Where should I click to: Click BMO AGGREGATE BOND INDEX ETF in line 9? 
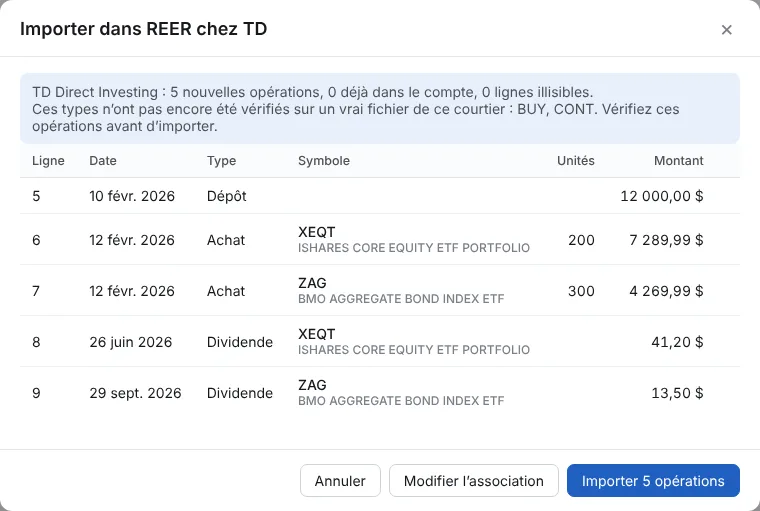point(401,401)
